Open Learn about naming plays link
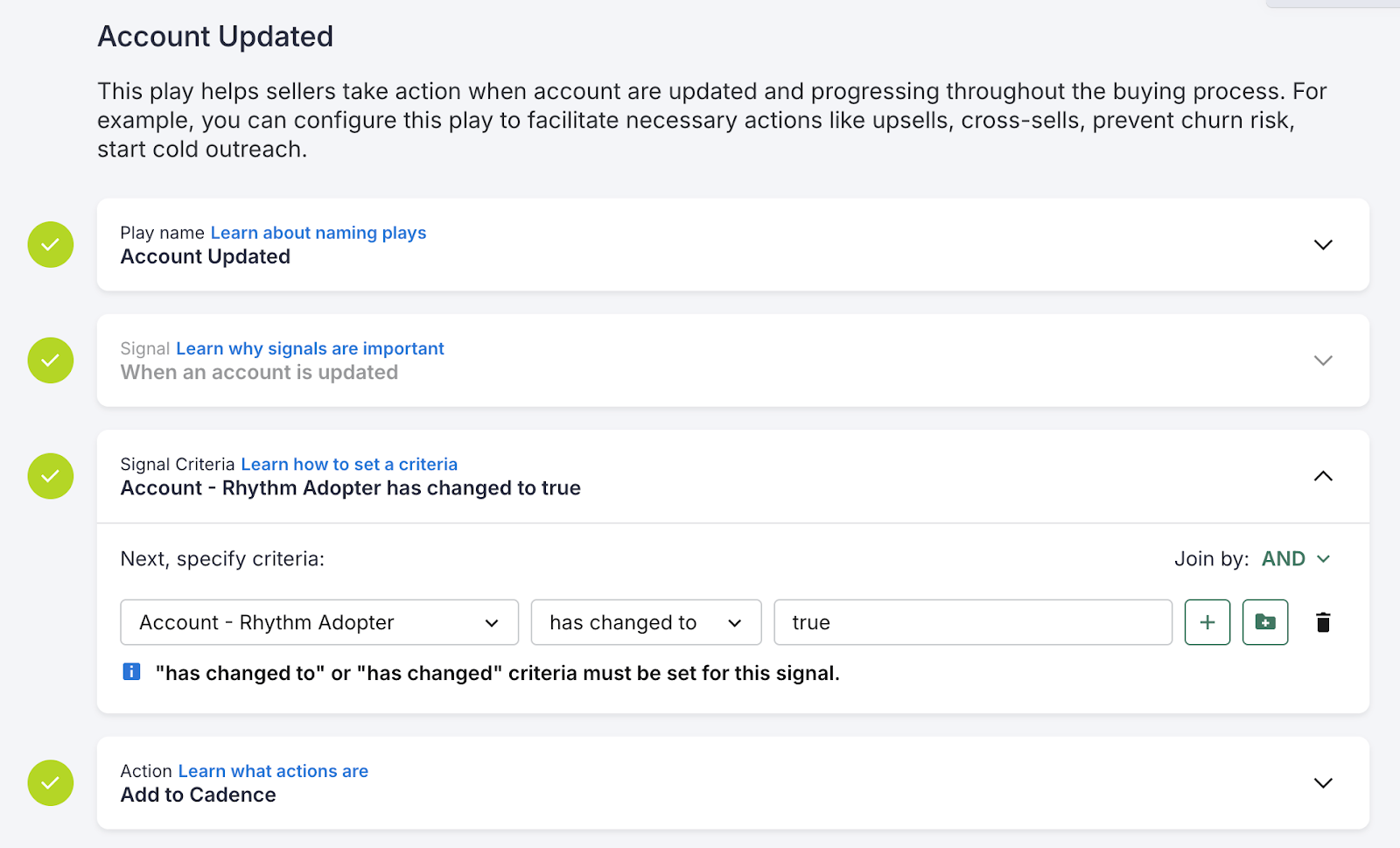This screenshot has height=848, width=1400. click(x=318, y=233)
